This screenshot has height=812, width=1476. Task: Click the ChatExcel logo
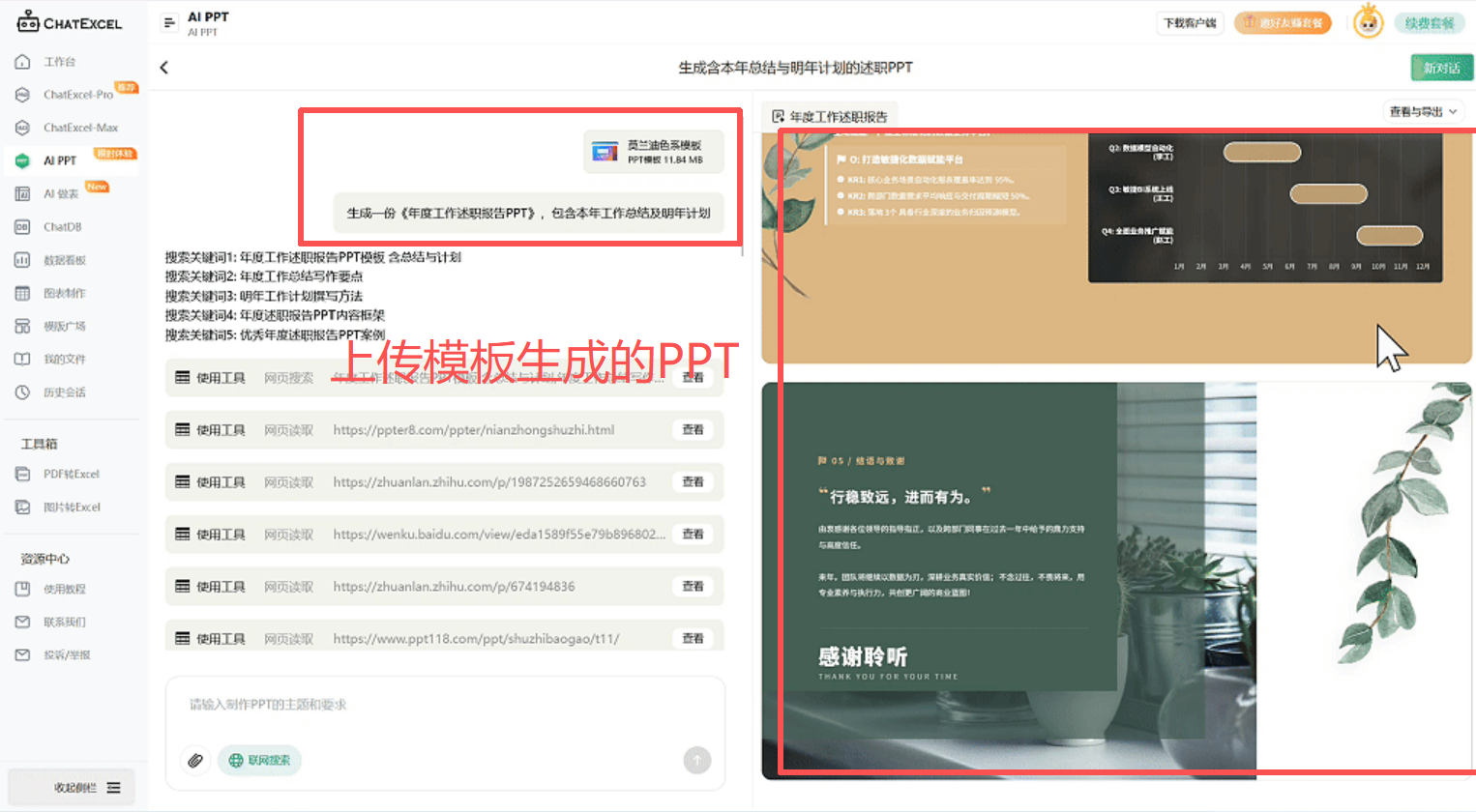tap(70, 22)
